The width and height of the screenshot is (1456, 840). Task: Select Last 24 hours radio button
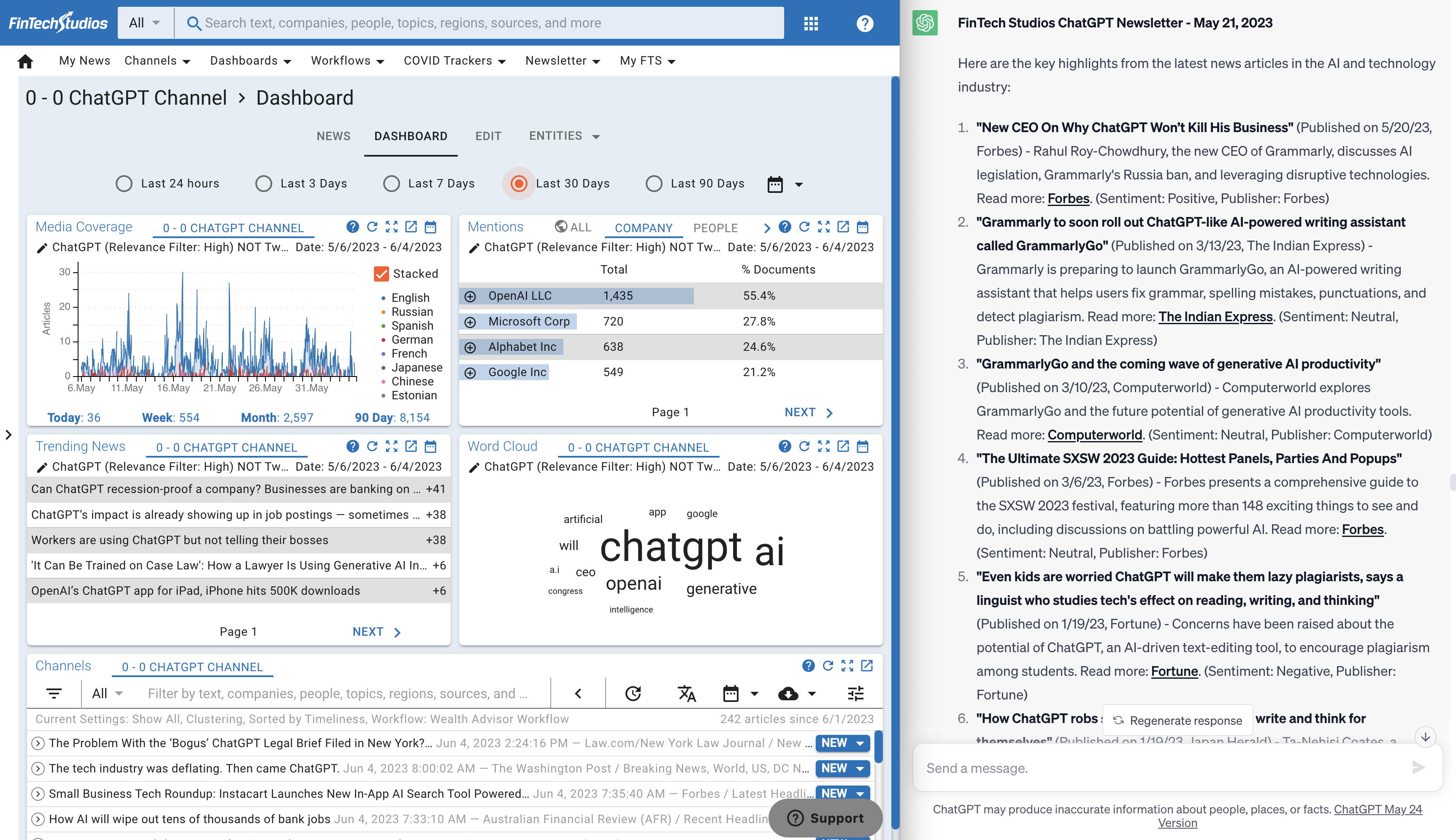[x=124, y=184]
